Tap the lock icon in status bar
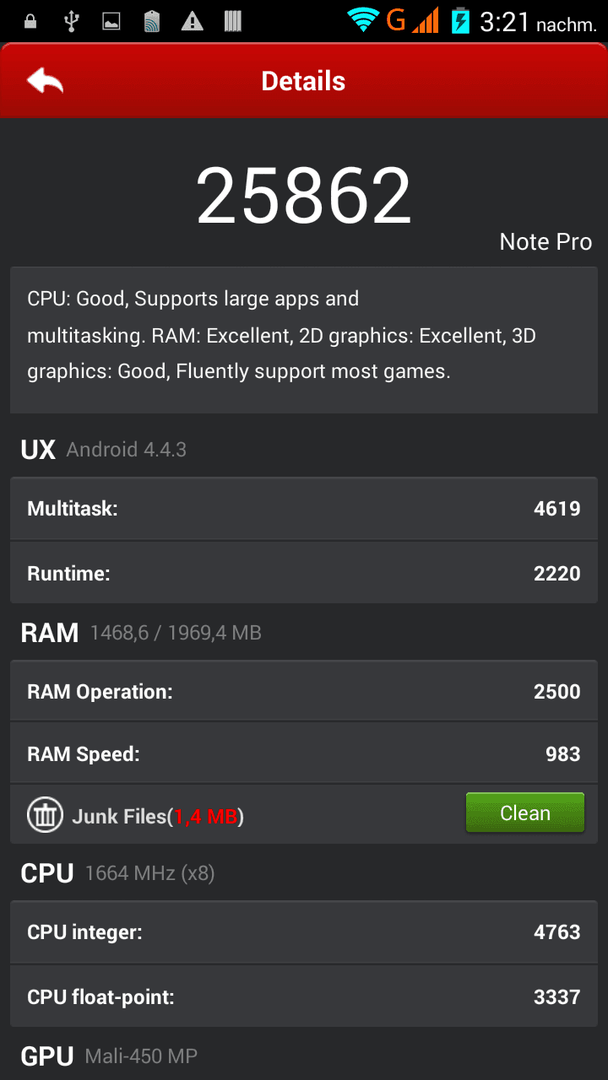The height and width of the screenshot is (1080, 608). 30,21
